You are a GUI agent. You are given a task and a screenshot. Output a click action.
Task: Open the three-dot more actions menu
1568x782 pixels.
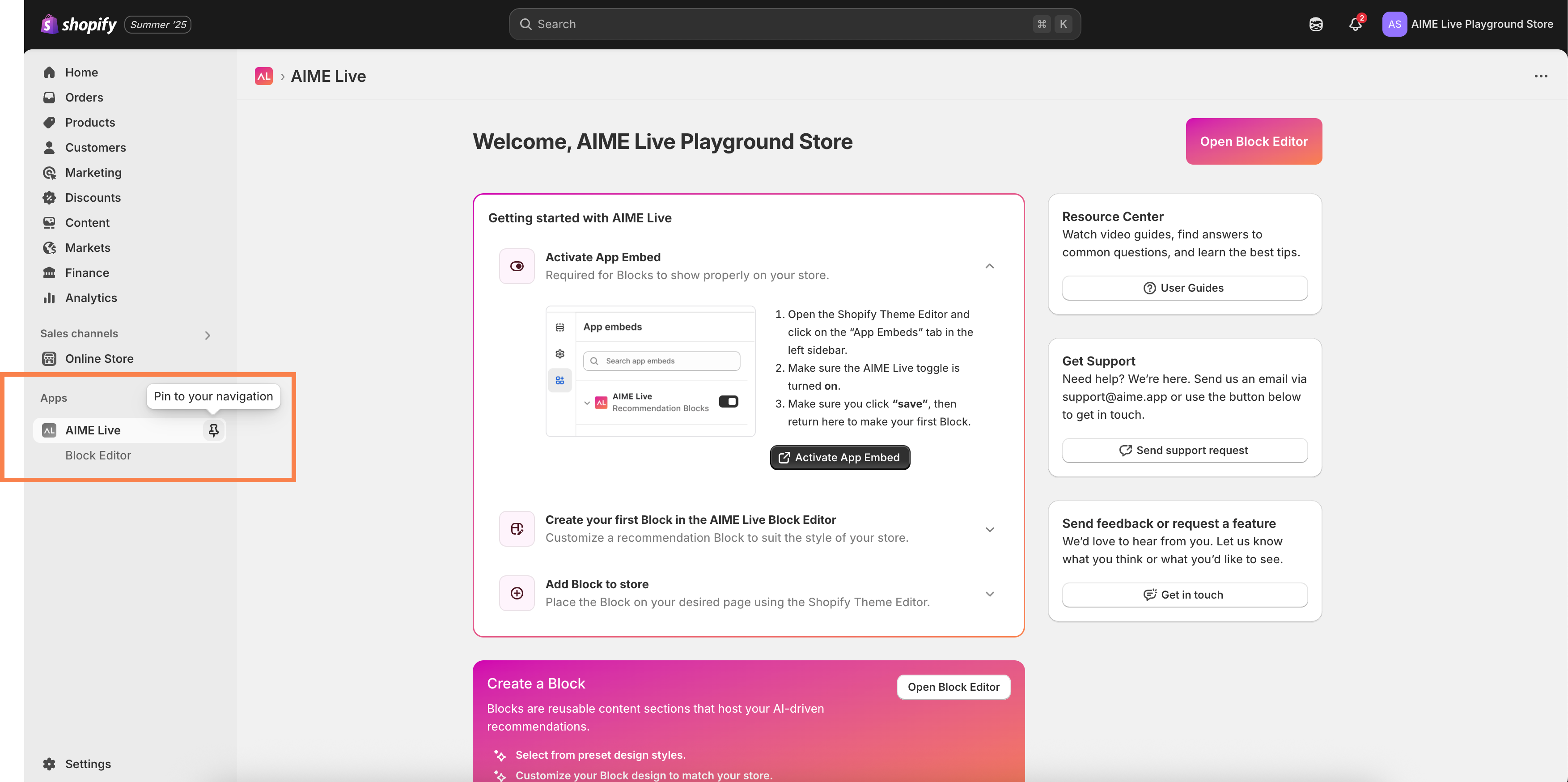[1541, 76]
